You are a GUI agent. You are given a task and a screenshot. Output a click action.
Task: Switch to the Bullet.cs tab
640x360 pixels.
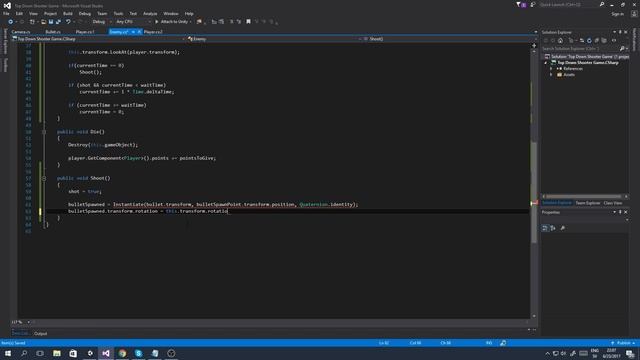(x=53, y=32)
